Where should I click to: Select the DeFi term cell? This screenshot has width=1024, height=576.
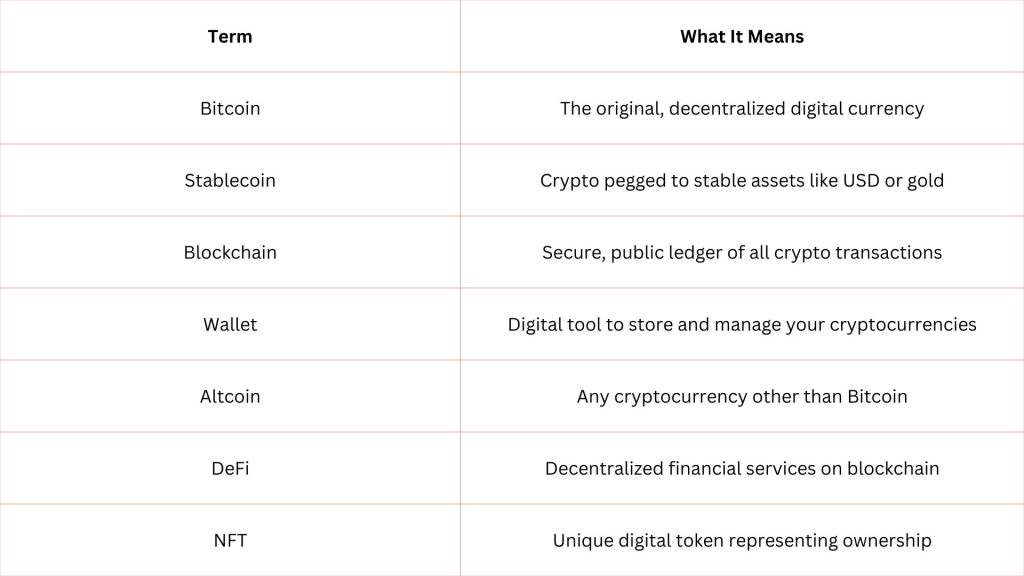point(230,468)
